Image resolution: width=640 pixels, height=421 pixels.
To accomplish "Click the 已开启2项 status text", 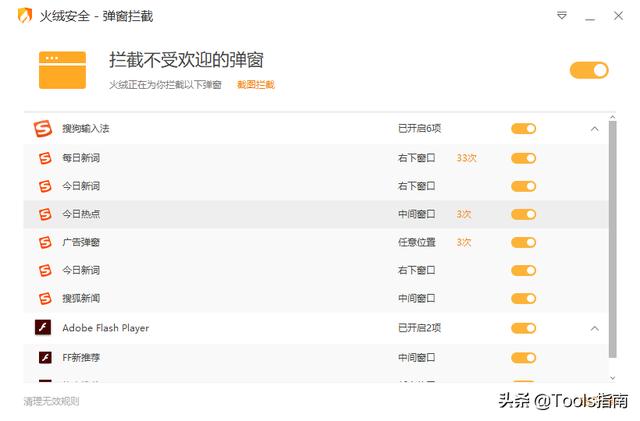I will [x=420, y=328].
